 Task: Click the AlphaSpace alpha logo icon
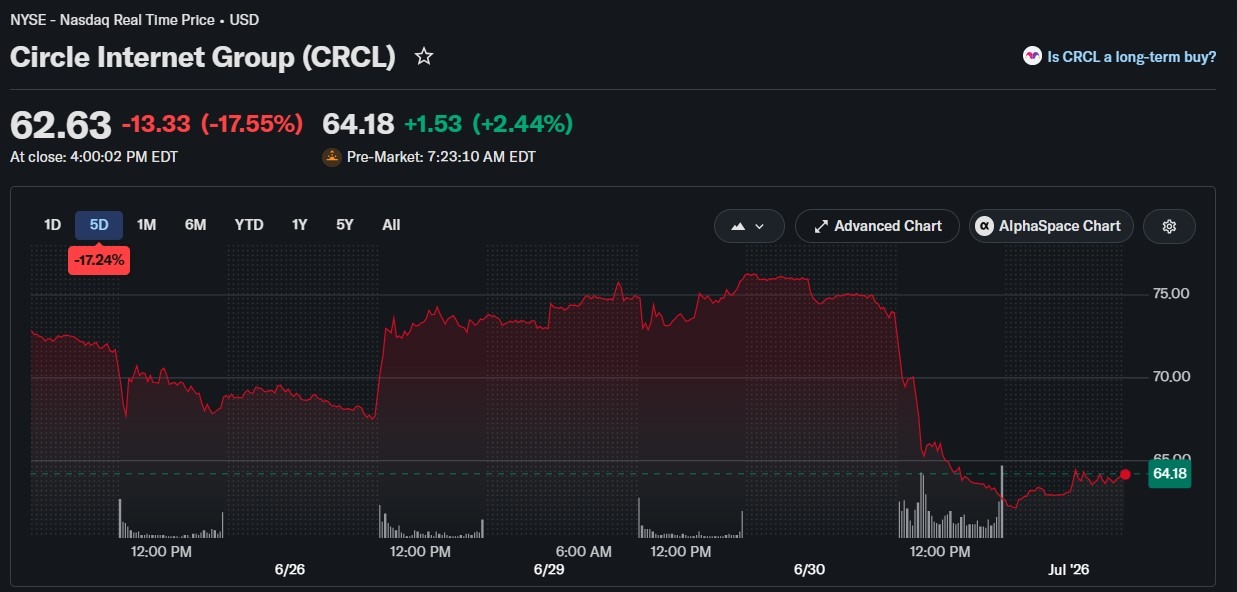(984, 226)
